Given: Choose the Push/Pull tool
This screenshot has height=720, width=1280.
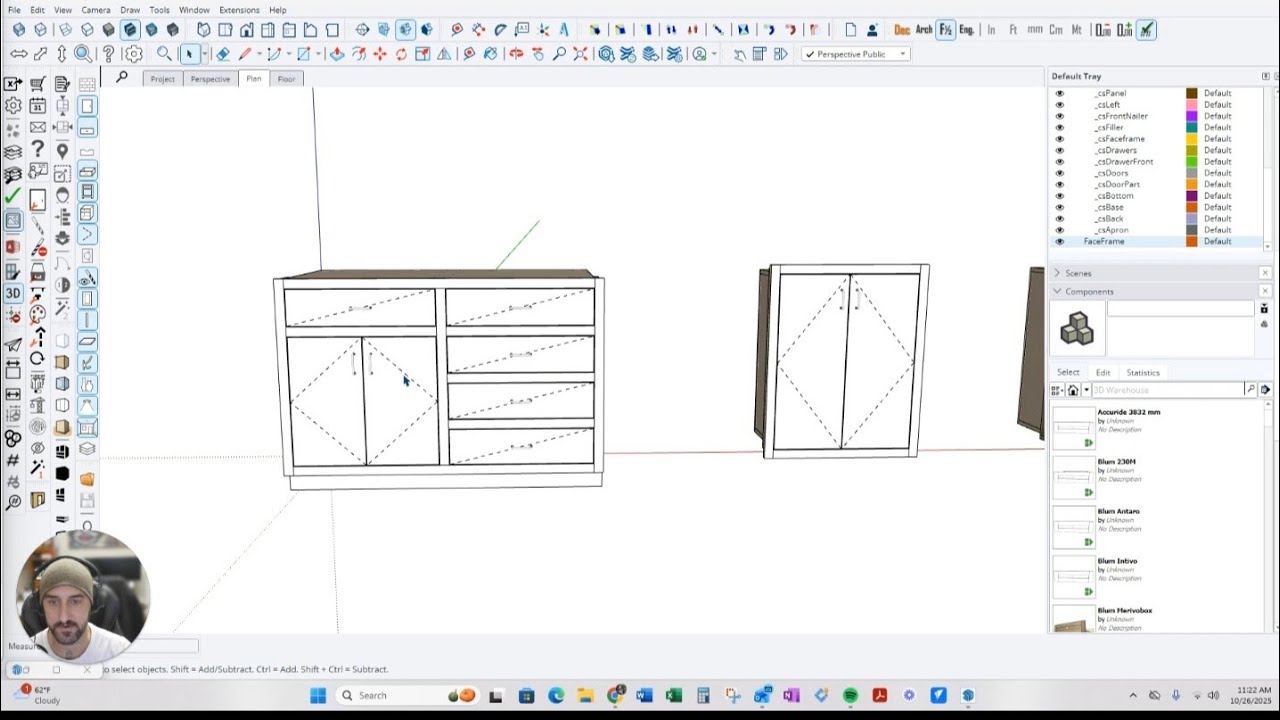Looking at the screenshot, I should click(337, 54).
